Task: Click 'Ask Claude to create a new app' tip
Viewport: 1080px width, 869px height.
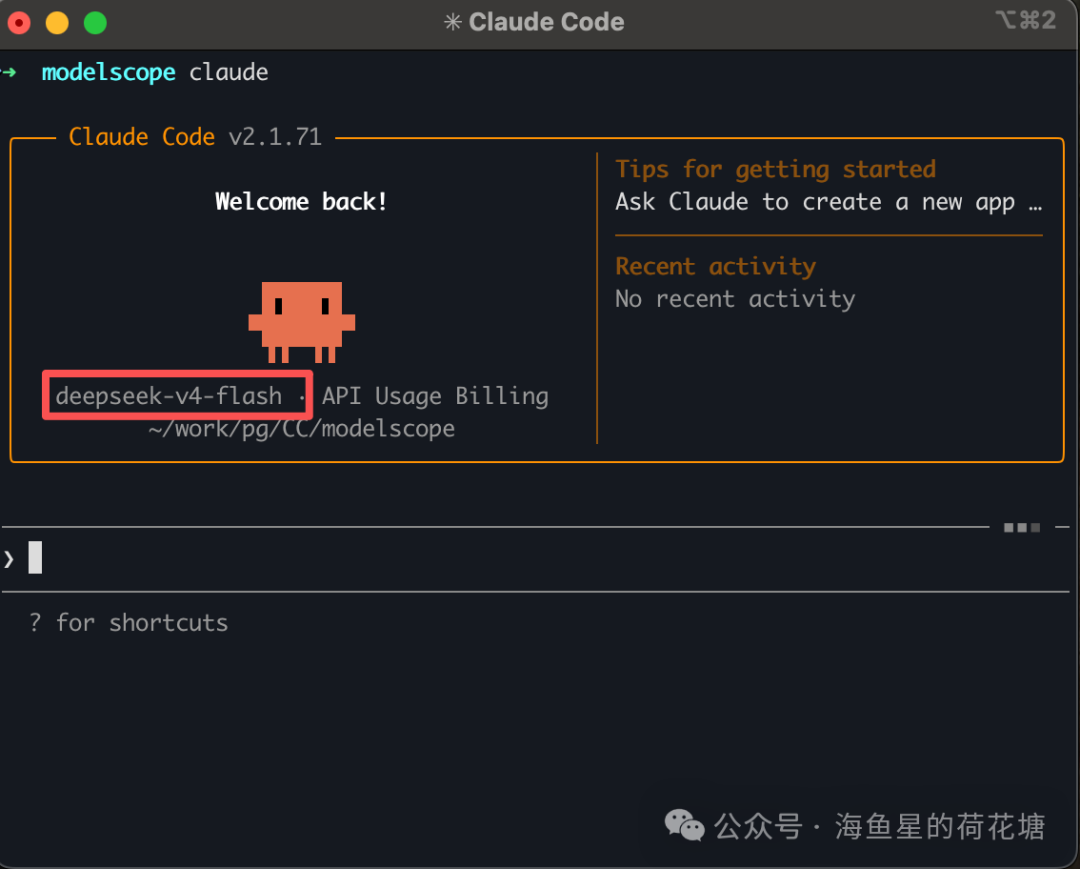Action: (x=815, y=202)
